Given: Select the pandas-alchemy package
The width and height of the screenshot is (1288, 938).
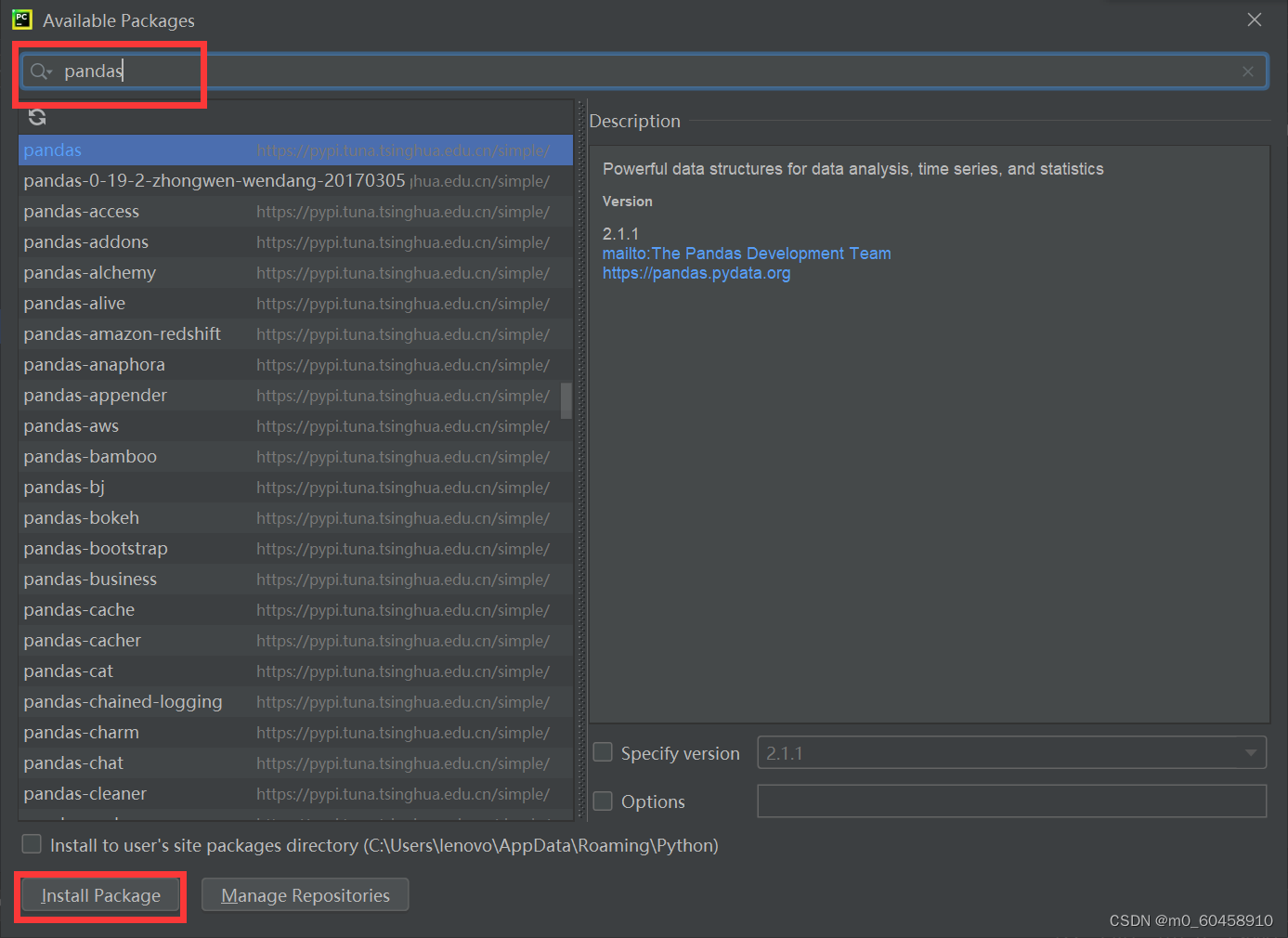Looking at the screenshot, I should point(295,273).
